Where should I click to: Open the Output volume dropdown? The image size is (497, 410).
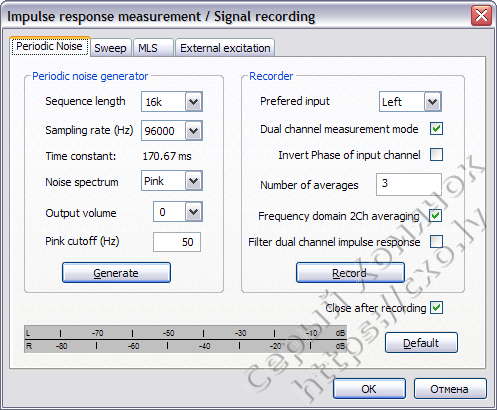click(194, 212)
